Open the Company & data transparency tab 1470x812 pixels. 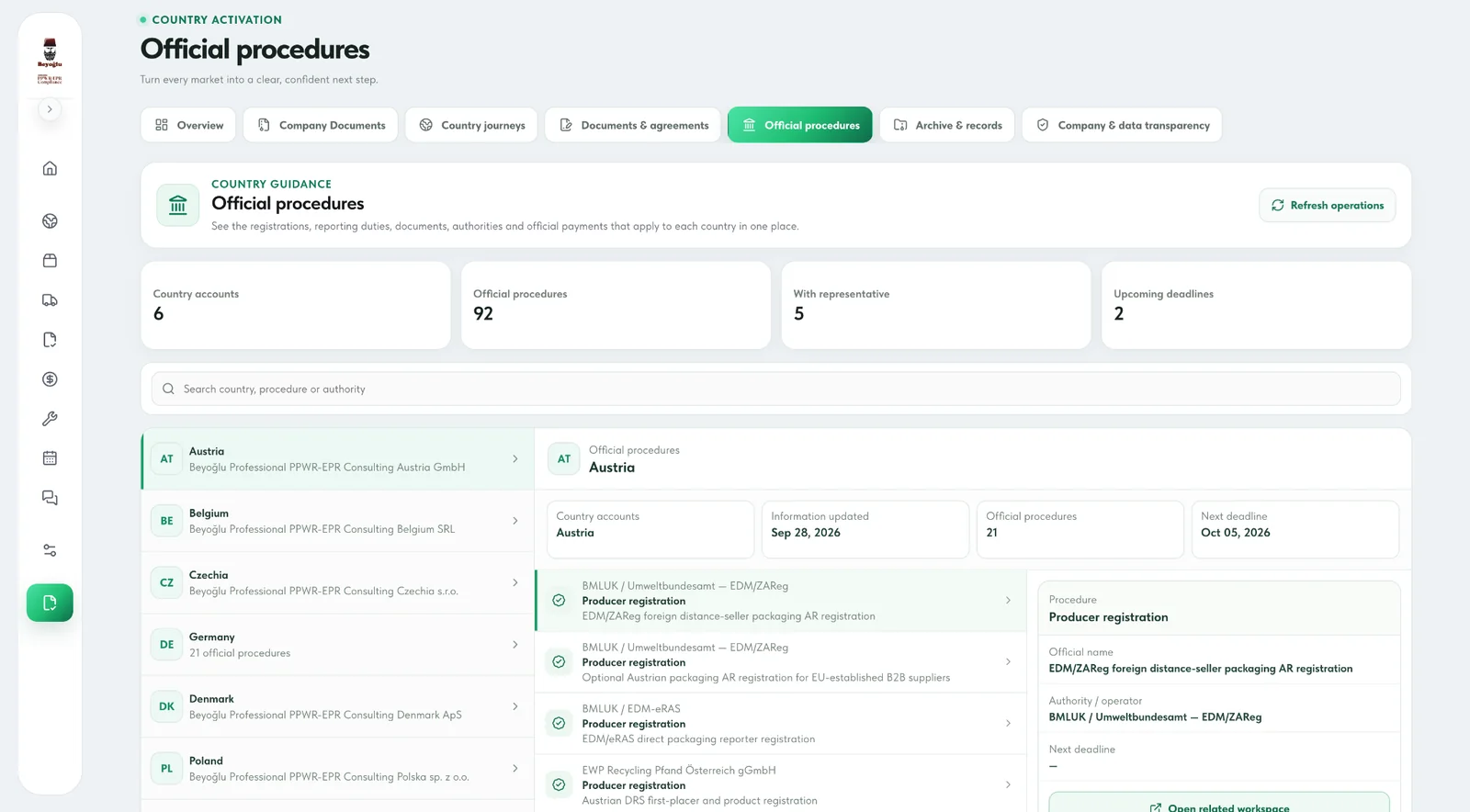1122,125
